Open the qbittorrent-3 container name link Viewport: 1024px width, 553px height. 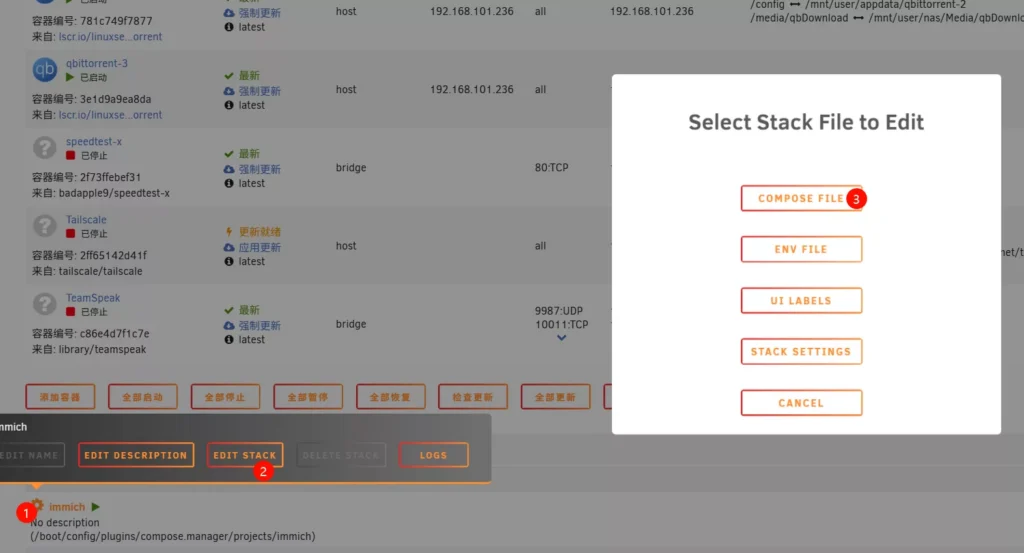coord(97,63)
